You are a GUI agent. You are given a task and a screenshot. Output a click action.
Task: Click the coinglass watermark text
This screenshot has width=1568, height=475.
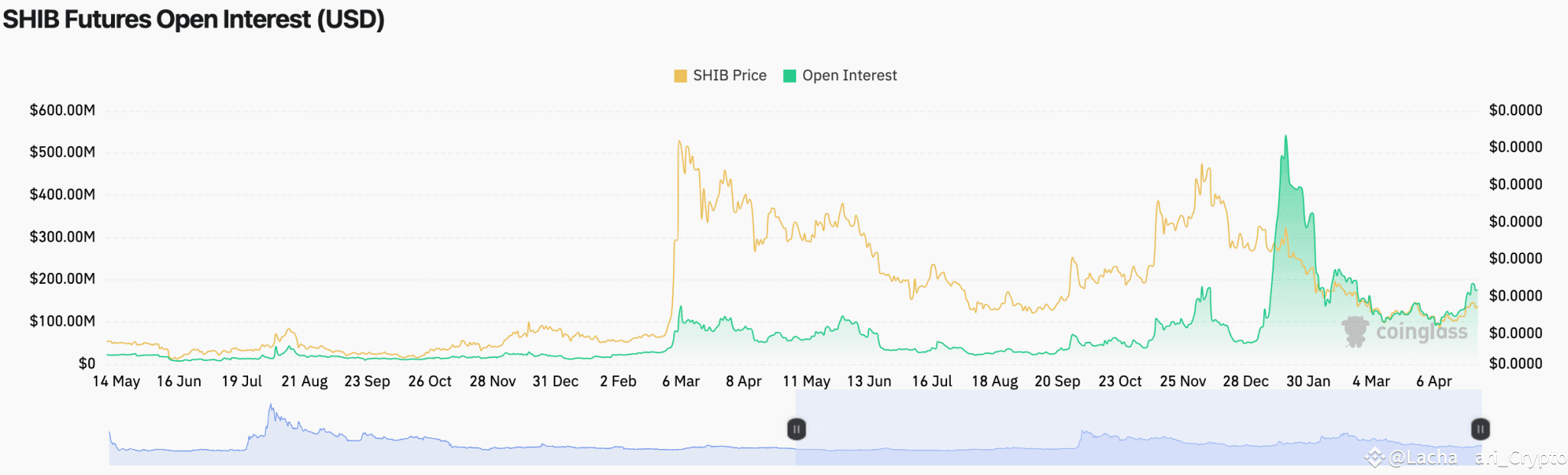coord(1422,332)
